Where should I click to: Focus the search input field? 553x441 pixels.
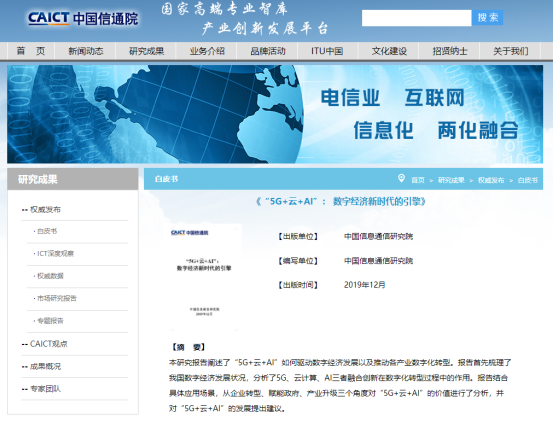[417, 18]
